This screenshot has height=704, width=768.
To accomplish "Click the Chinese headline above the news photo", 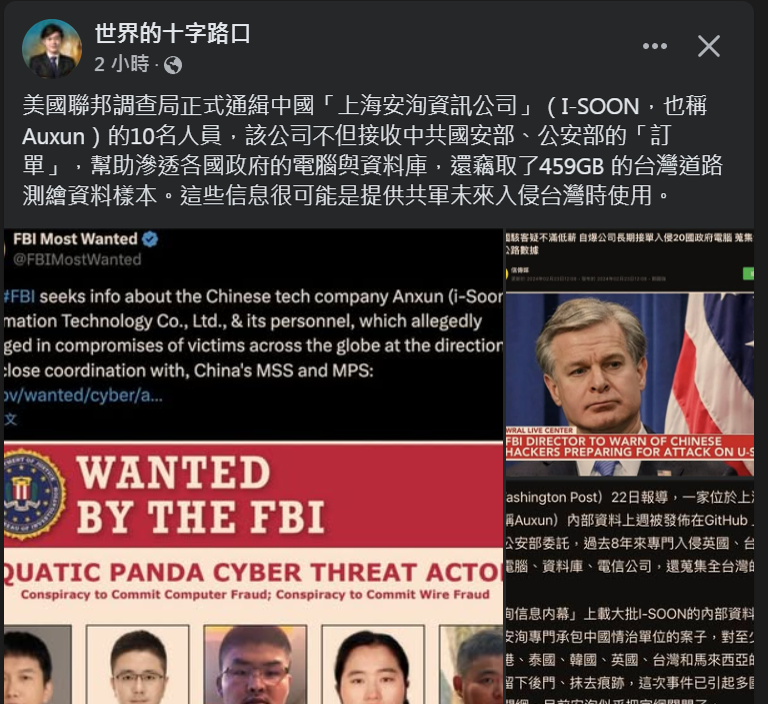I will click(629, 244).
